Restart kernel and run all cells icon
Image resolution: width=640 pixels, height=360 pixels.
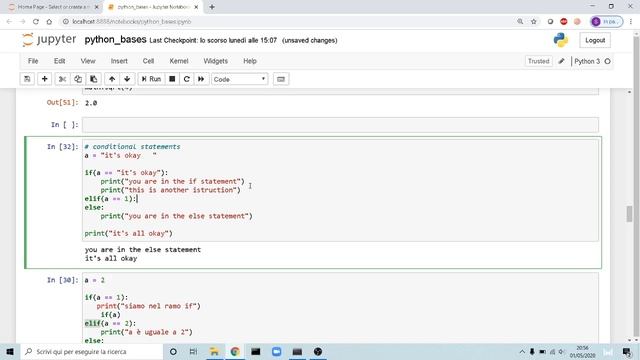click(201, 79)
